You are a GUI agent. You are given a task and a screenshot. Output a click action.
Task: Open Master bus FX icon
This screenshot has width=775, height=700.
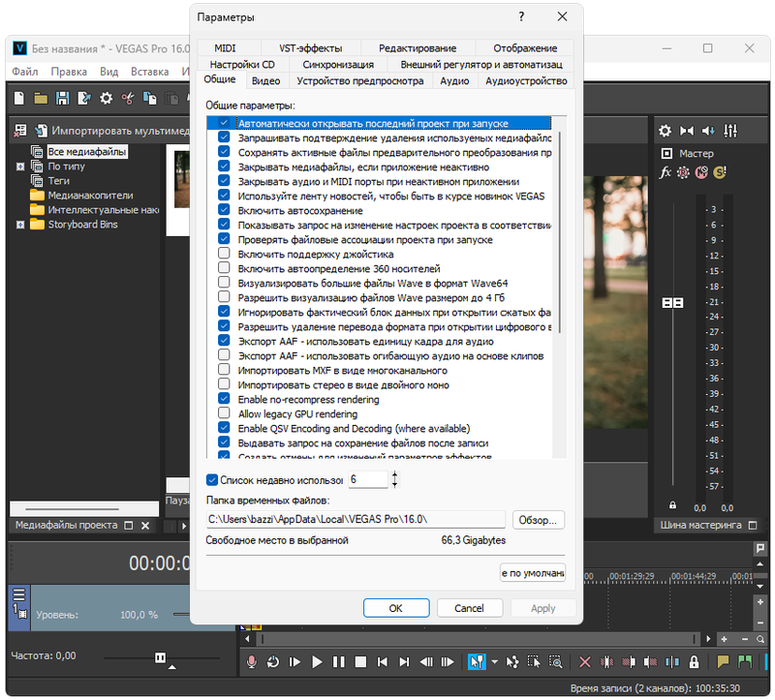coord(666,173)
